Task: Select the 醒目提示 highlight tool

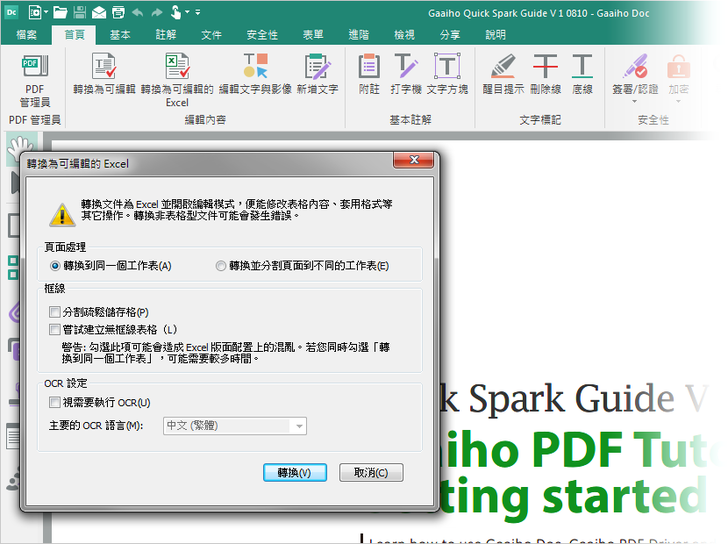Action: pyautogui.click(x=503, y=74)
